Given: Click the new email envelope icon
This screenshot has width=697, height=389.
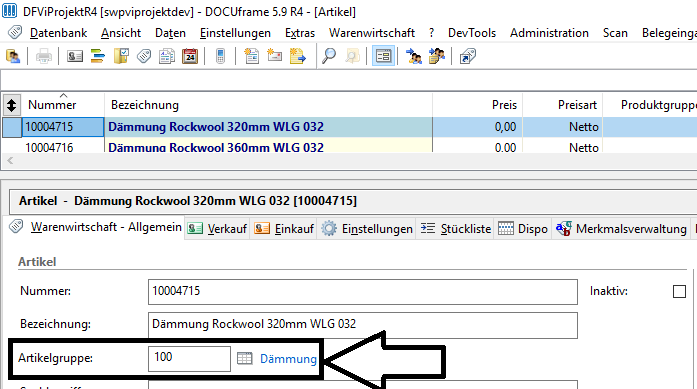Looking at the screenshot, I should (x=274, y=56).
